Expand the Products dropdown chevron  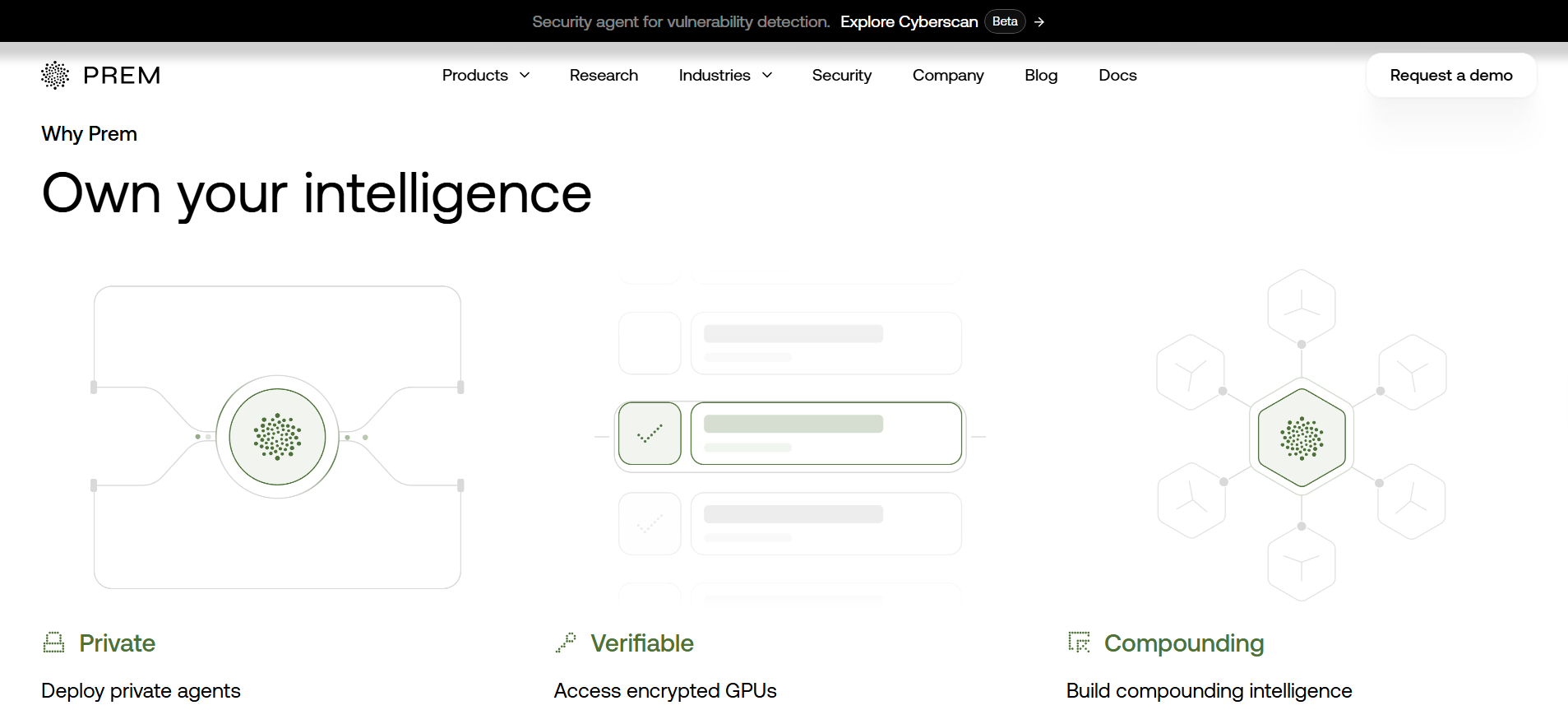click(x=525, y=76)
